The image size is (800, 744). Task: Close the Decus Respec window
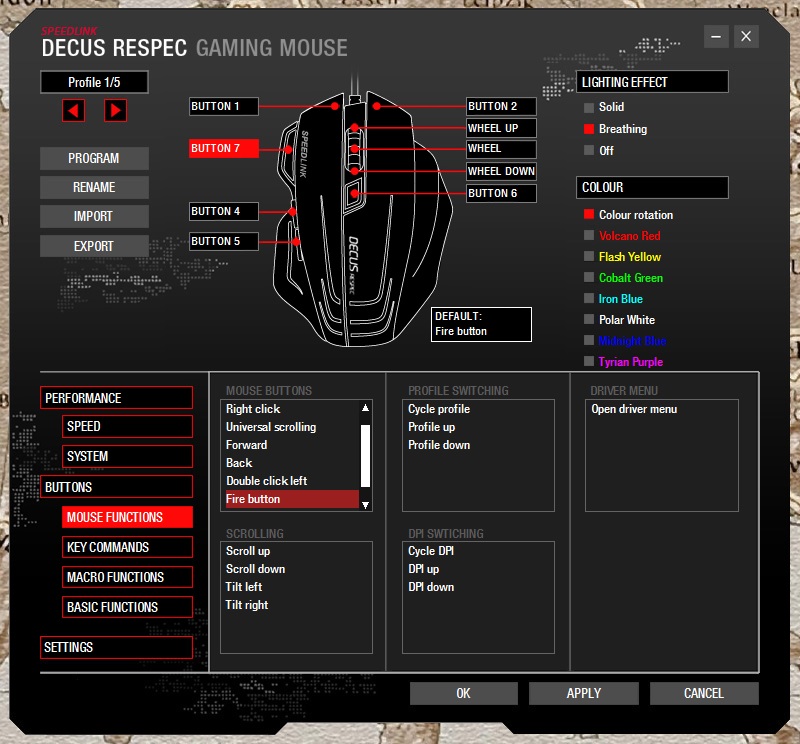click(746, 36)
